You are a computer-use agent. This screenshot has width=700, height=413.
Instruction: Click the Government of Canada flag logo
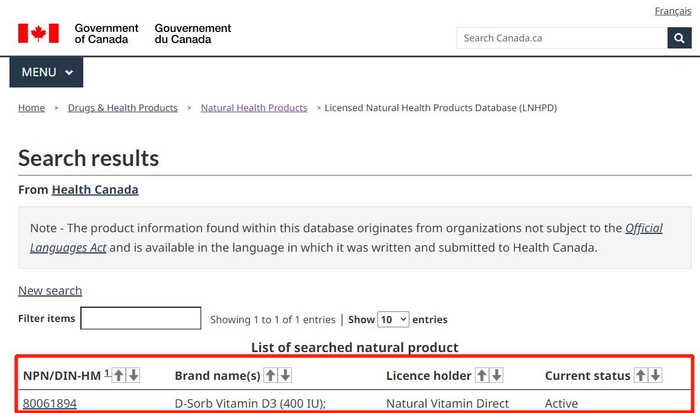[x=38, y=34]
